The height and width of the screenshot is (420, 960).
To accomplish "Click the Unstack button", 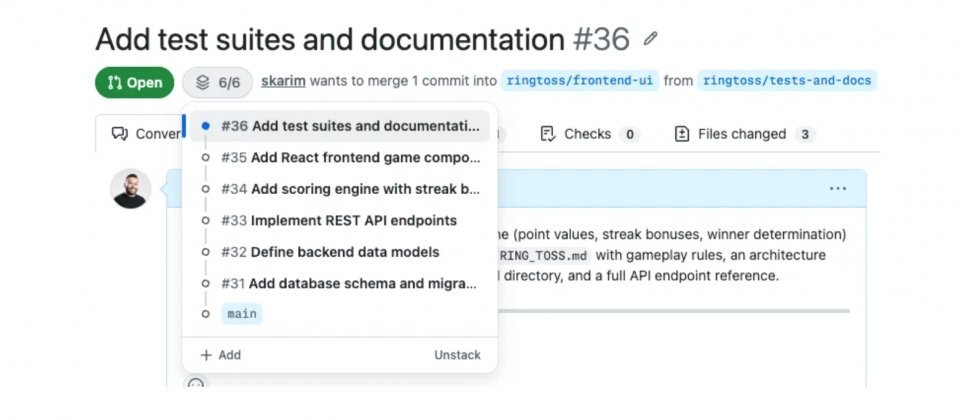I will point(457,355).
